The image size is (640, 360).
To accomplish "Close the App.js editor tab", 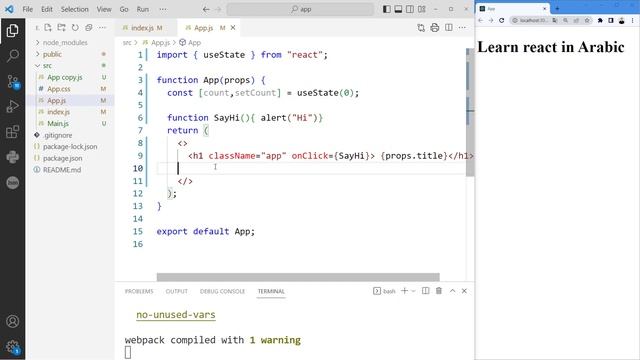I will click(233, 28).
